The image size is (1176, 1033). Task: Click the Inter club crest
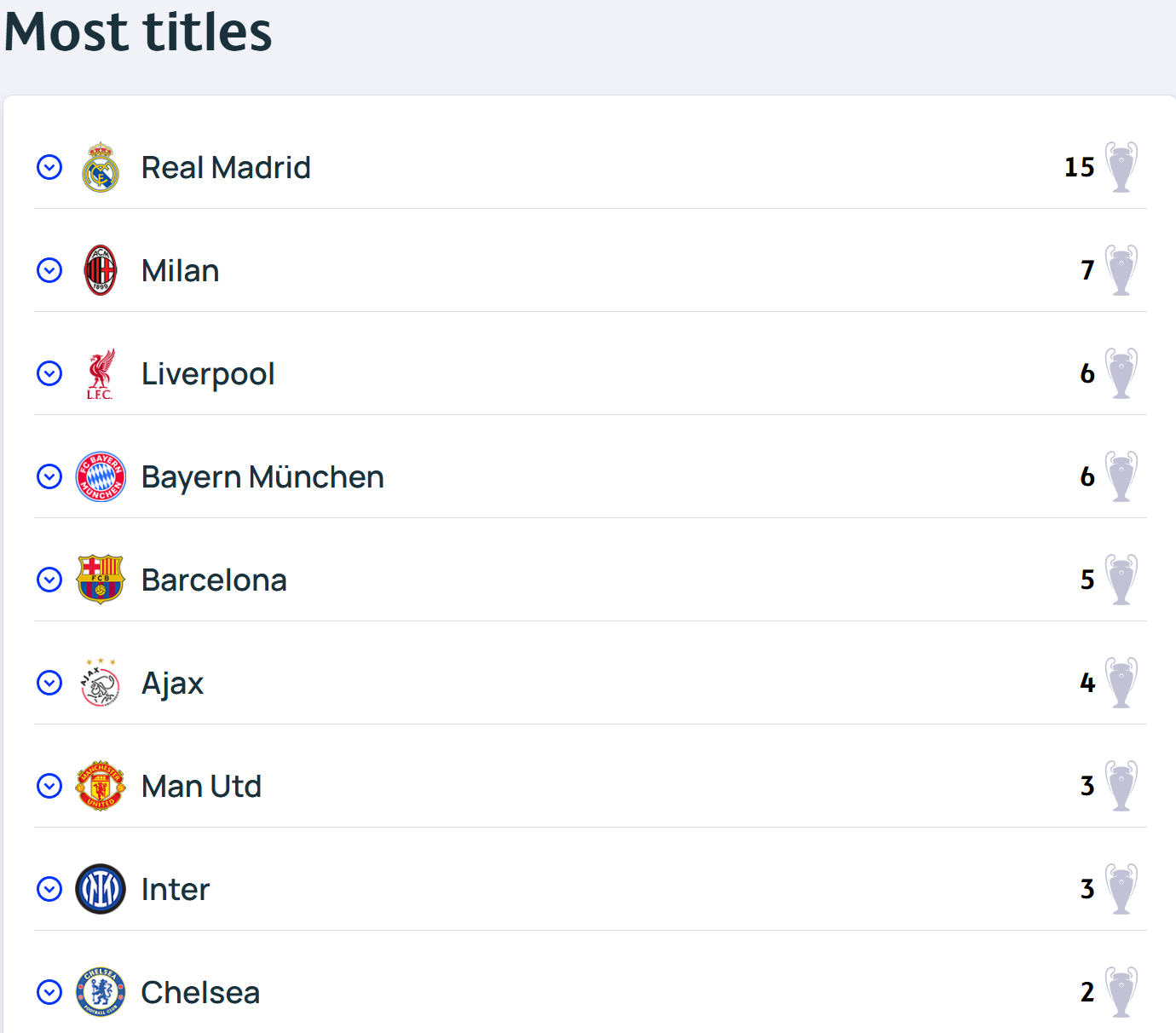101,889
